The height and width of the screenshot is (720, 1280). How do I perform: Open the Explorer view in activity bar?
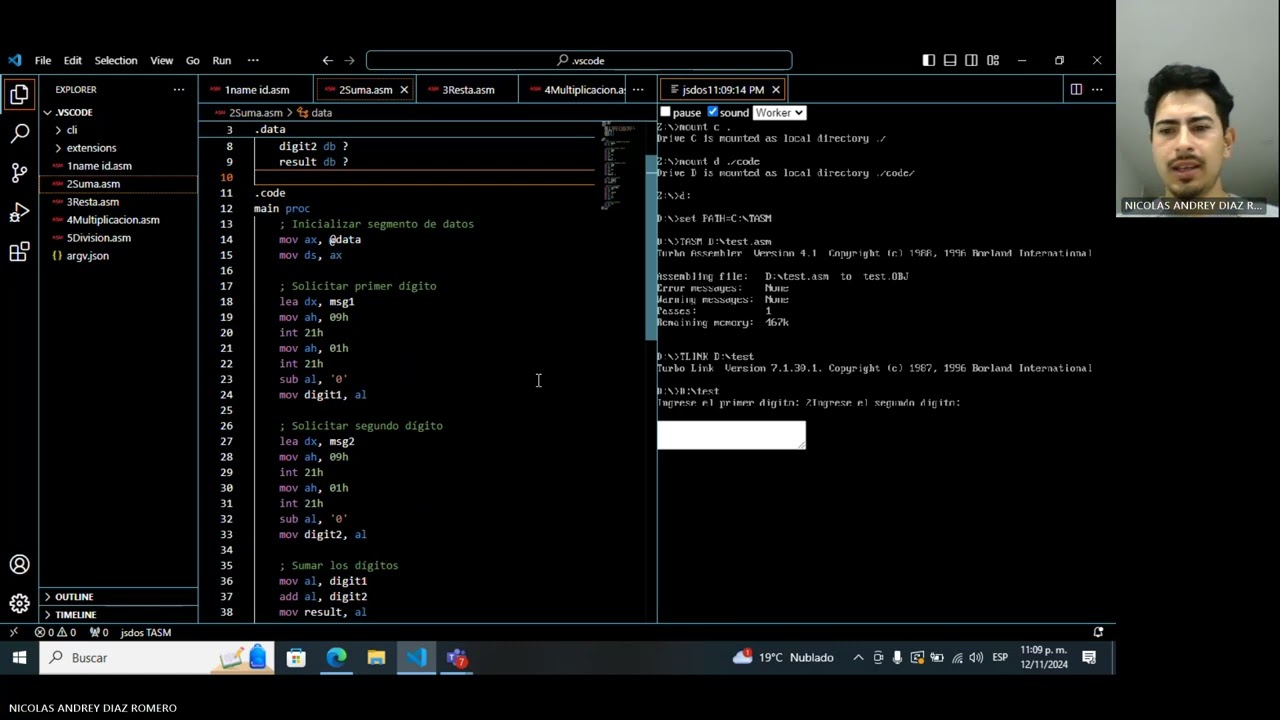pos(19,95)
